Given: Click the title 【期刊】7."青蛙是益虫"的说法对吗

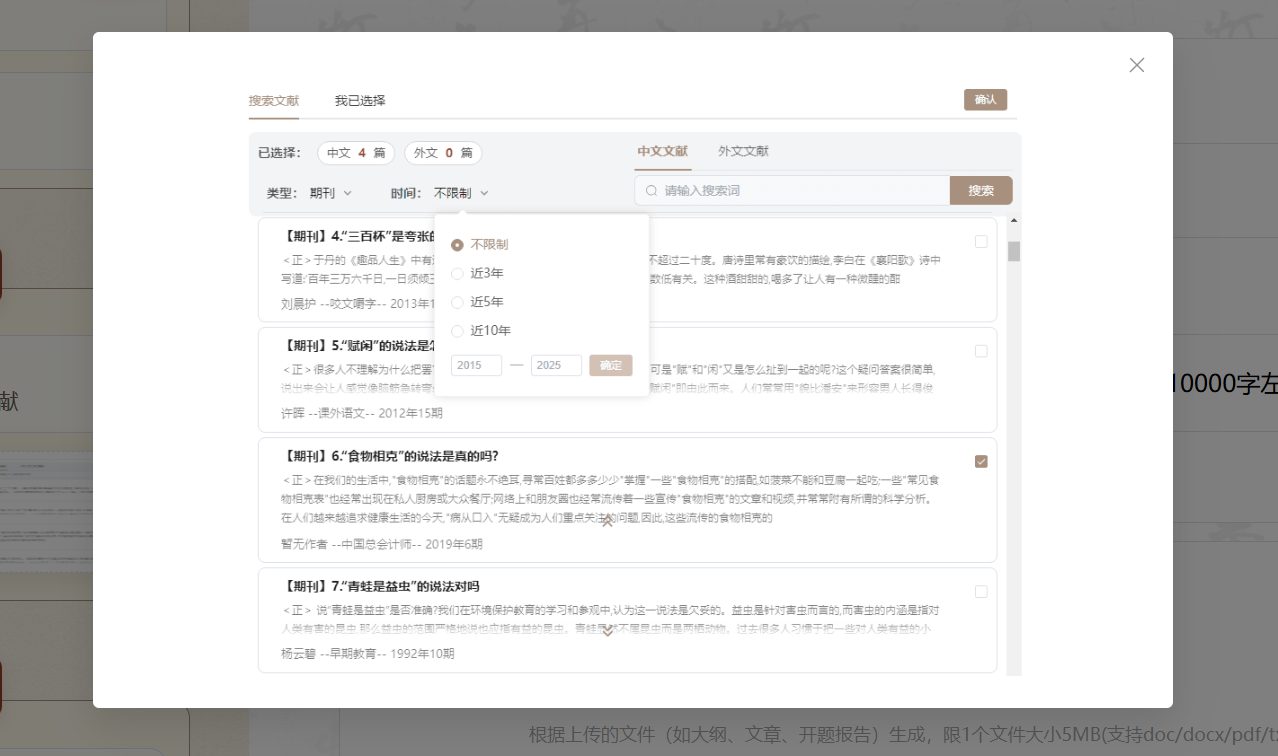Looking at the screenshot, I should click(381, 586).
